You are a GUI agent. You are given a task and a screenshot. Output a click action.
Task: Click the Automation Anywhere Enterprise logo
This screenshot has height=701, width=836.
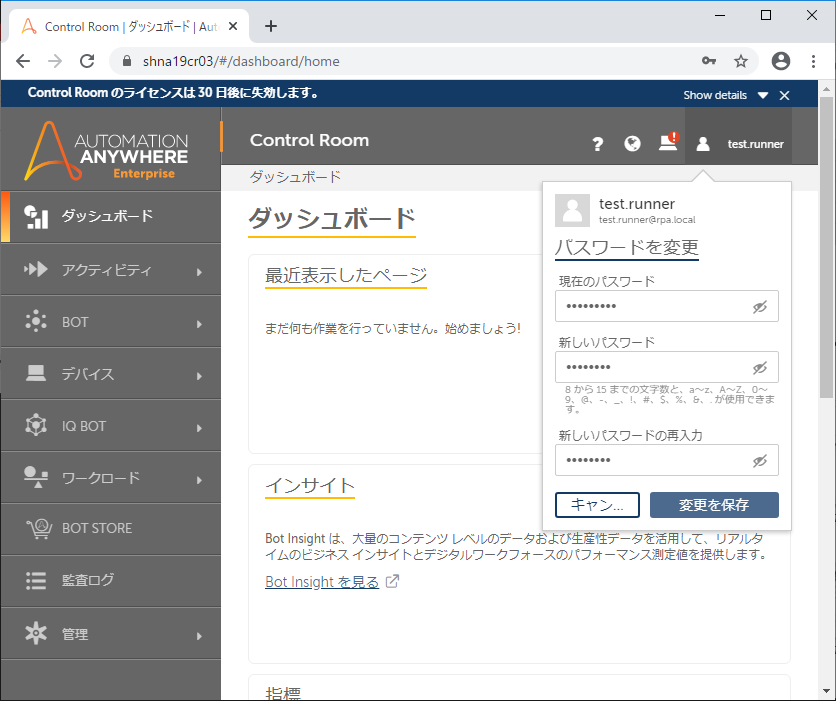coord(106,150)
